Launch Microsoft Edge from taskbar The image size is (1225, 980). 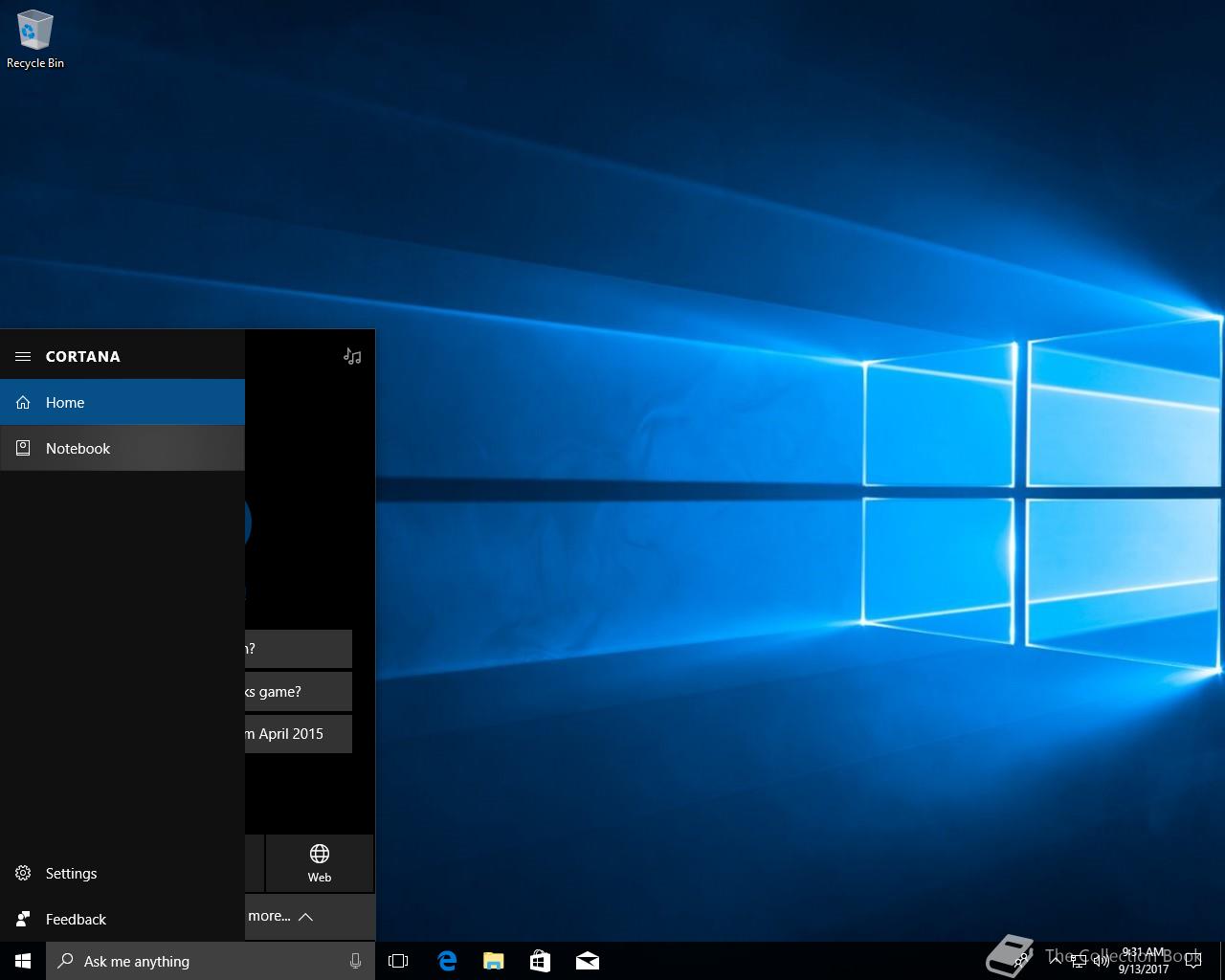(x=446, y=961)
